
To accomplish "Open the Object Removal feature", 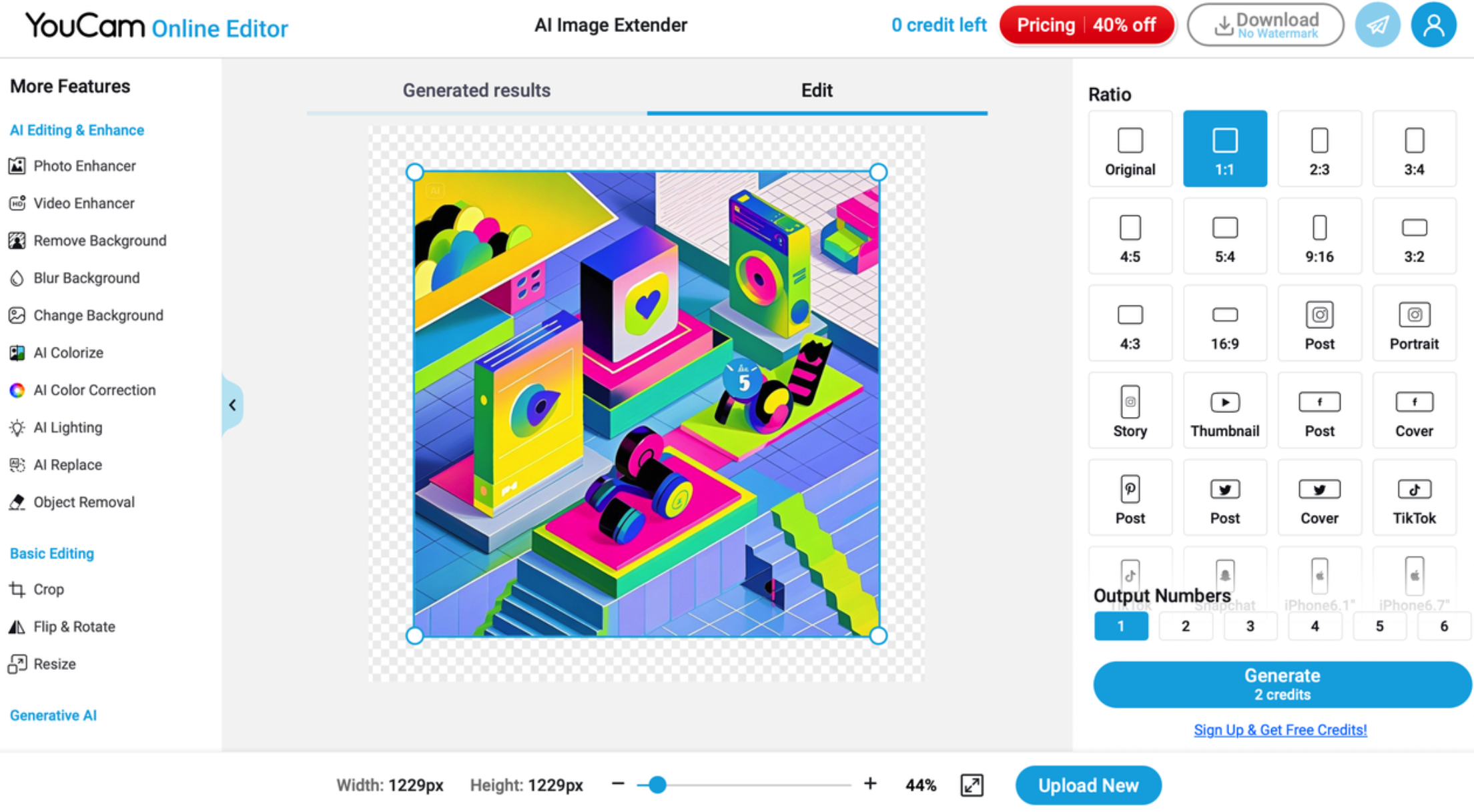I will point(83,502).
